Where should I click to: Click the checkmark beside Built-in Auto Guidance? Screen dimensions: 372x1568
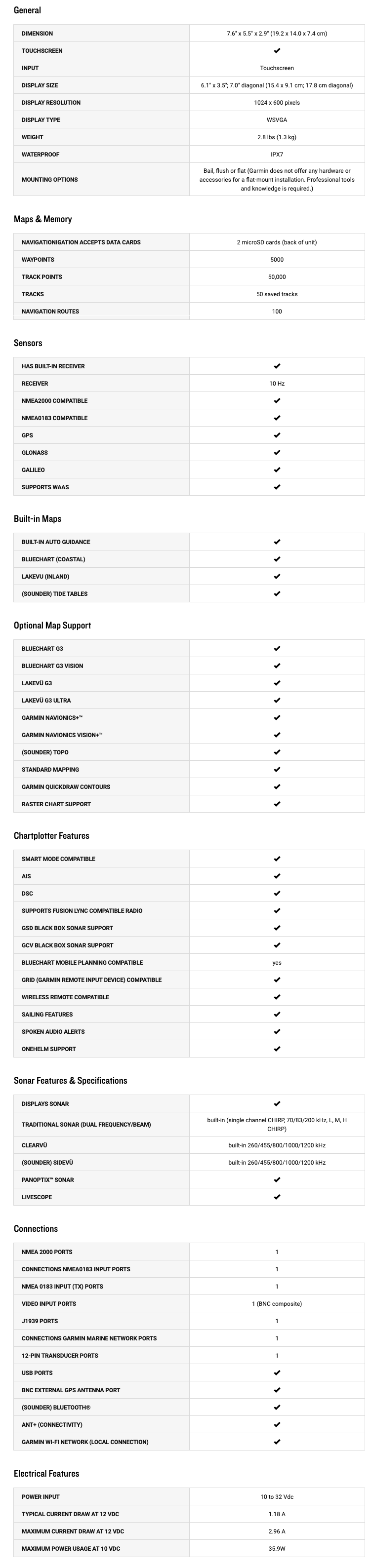click(x=277, y=542)
